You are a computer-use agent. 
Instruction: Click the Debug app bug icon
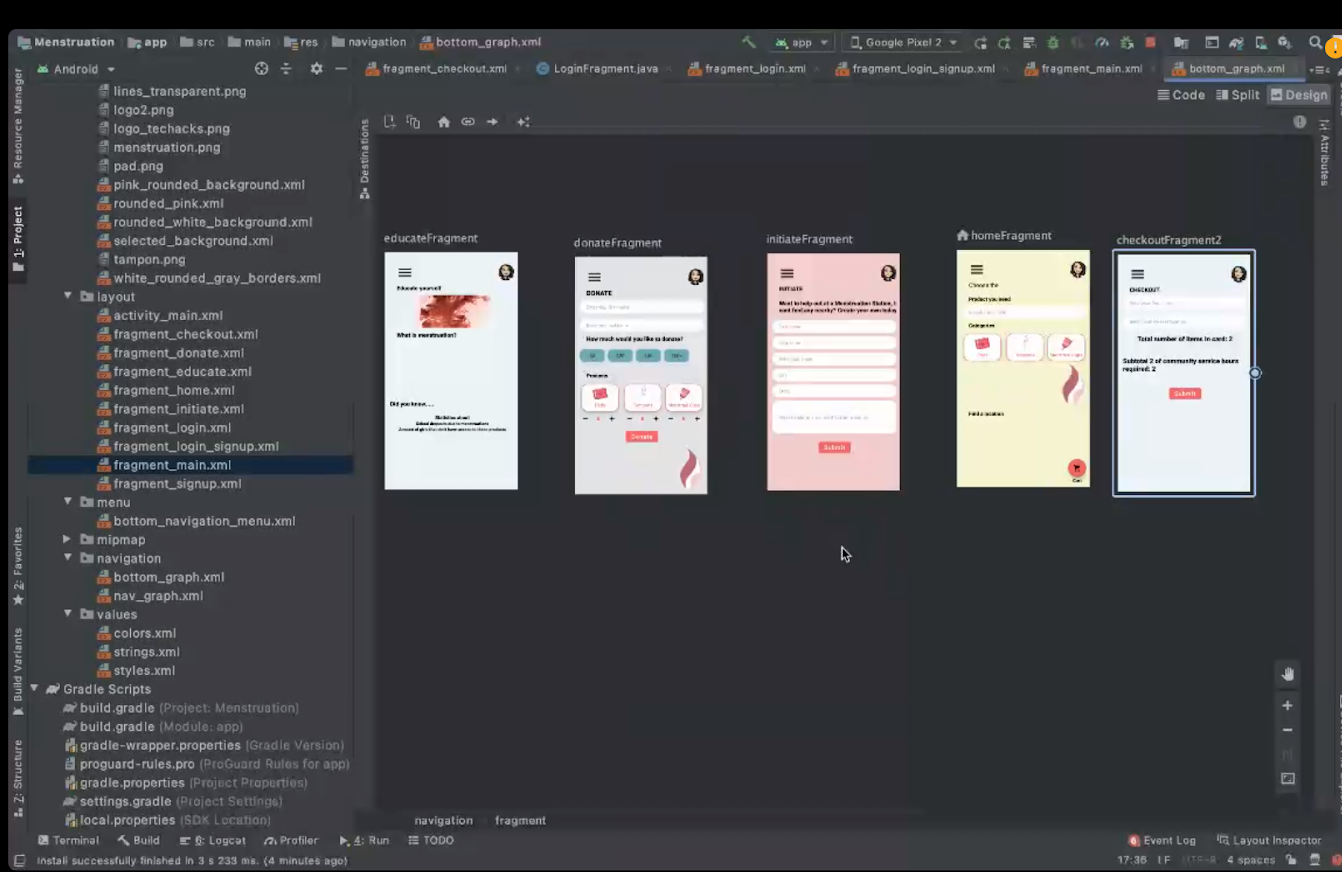1053,43
